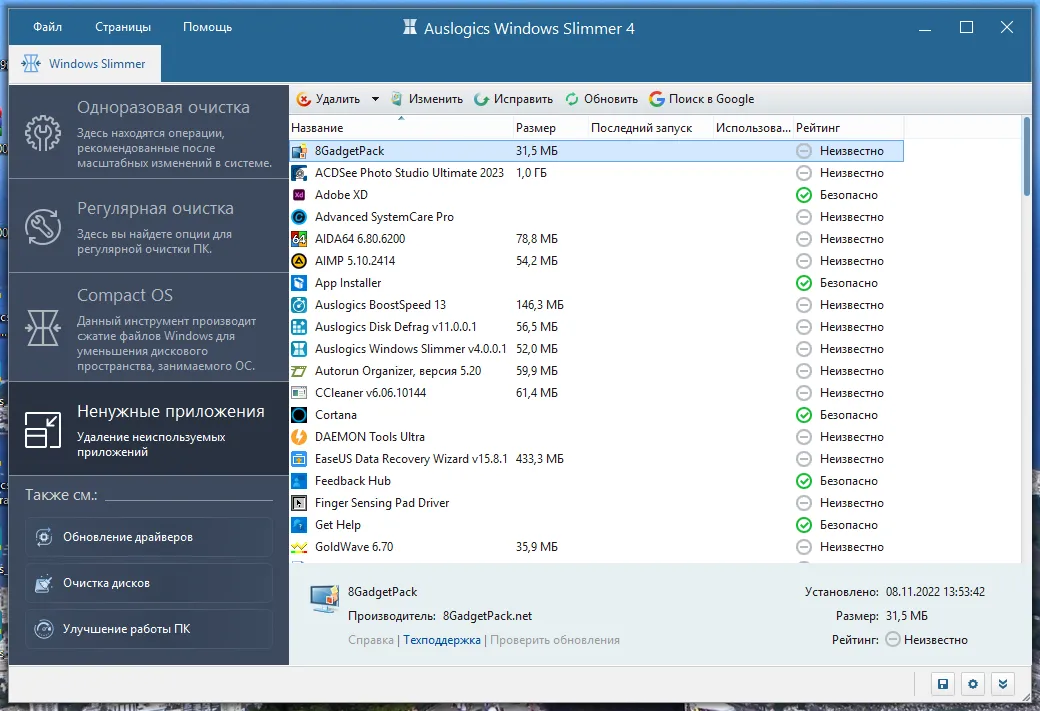
Task: Select the Cortana Безопасно rating
Action: point(837,415)
